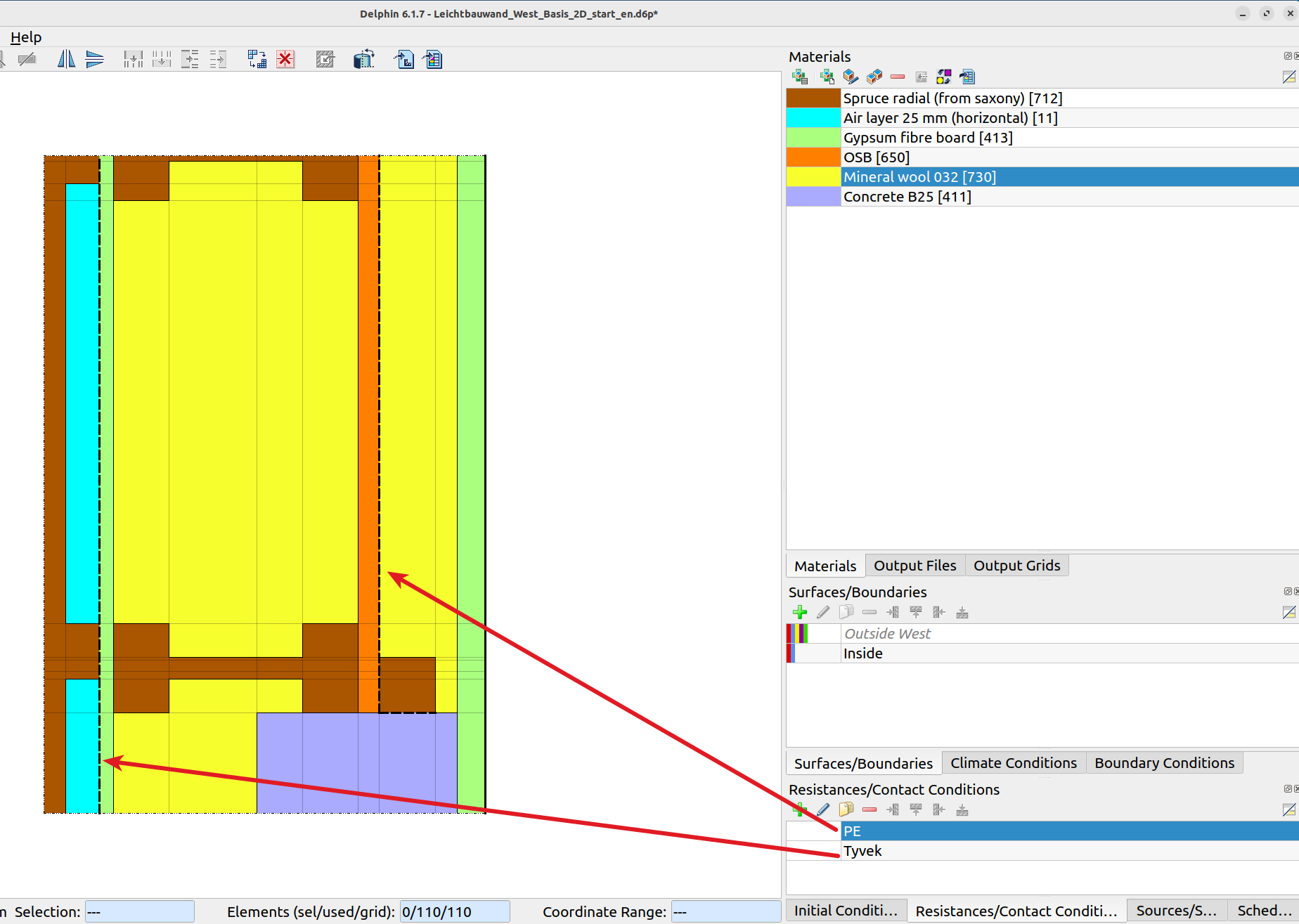Click the edit material pencil icon
The image size is (1299, 924).
click(x=851, y=77)
